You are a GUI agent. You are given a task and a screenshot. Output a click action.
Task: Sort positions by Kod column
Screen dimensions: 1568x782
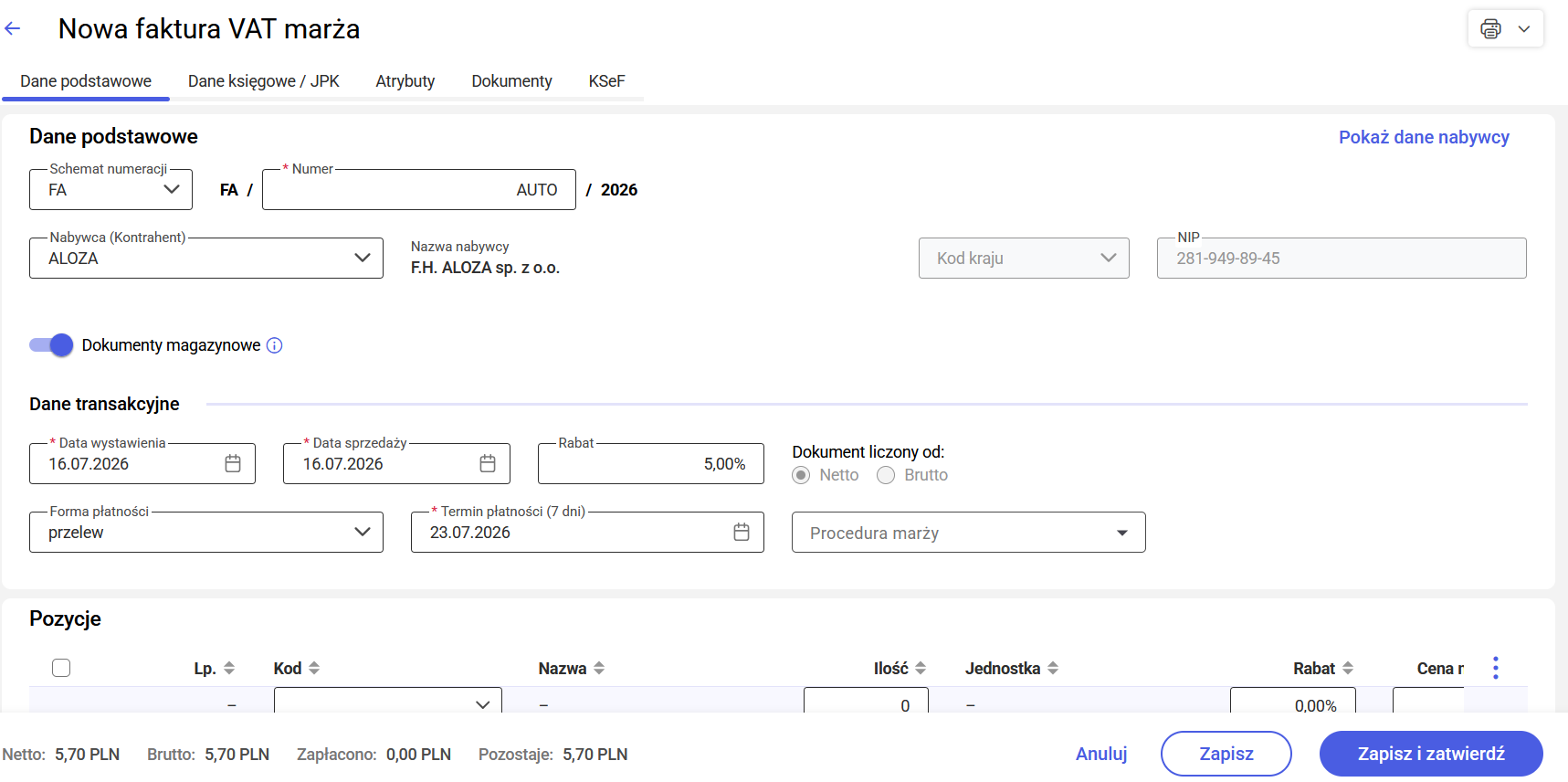(314, 669)
